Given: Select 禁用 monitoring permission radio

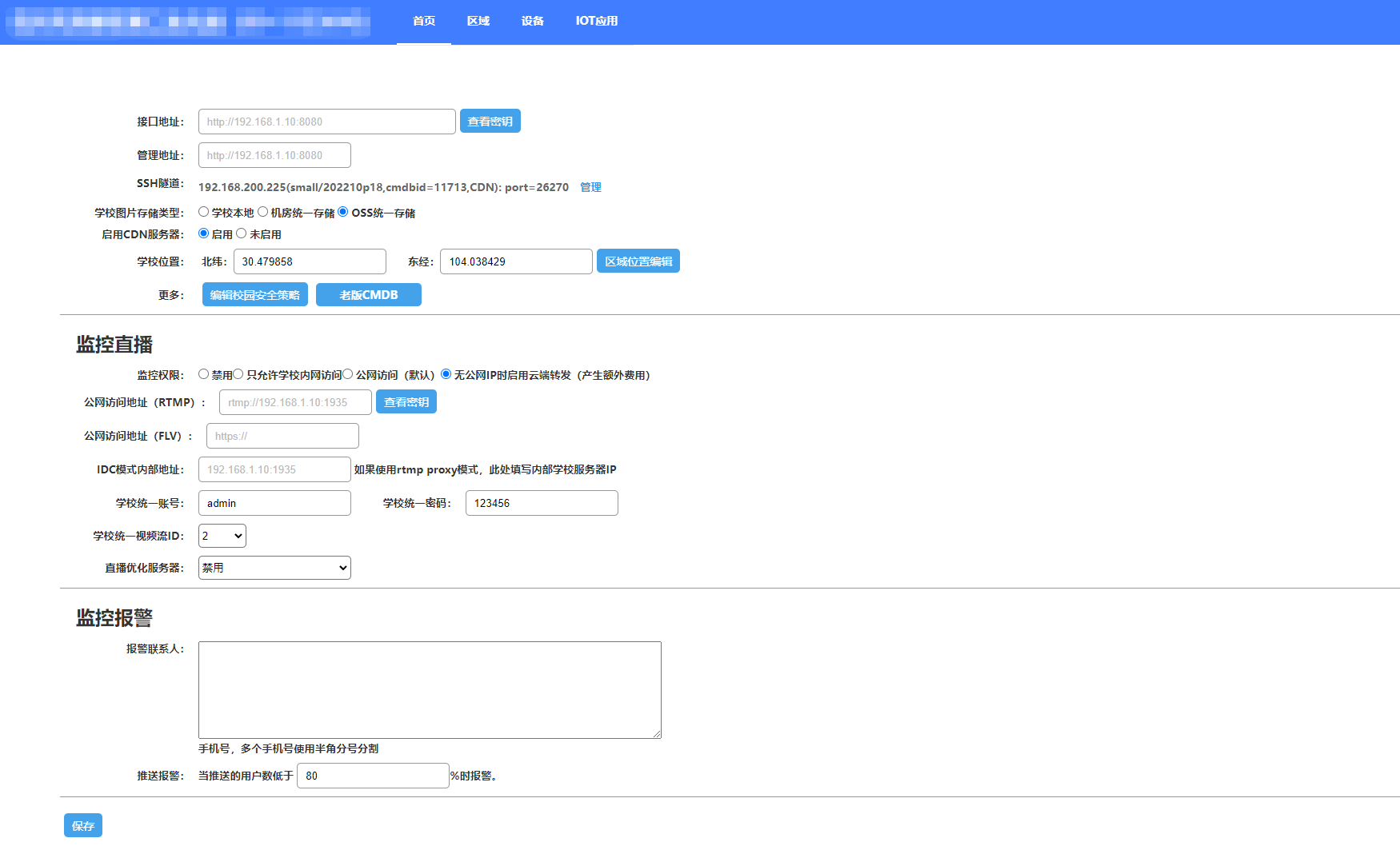Looking at the screenshot, I should [204, 374].
